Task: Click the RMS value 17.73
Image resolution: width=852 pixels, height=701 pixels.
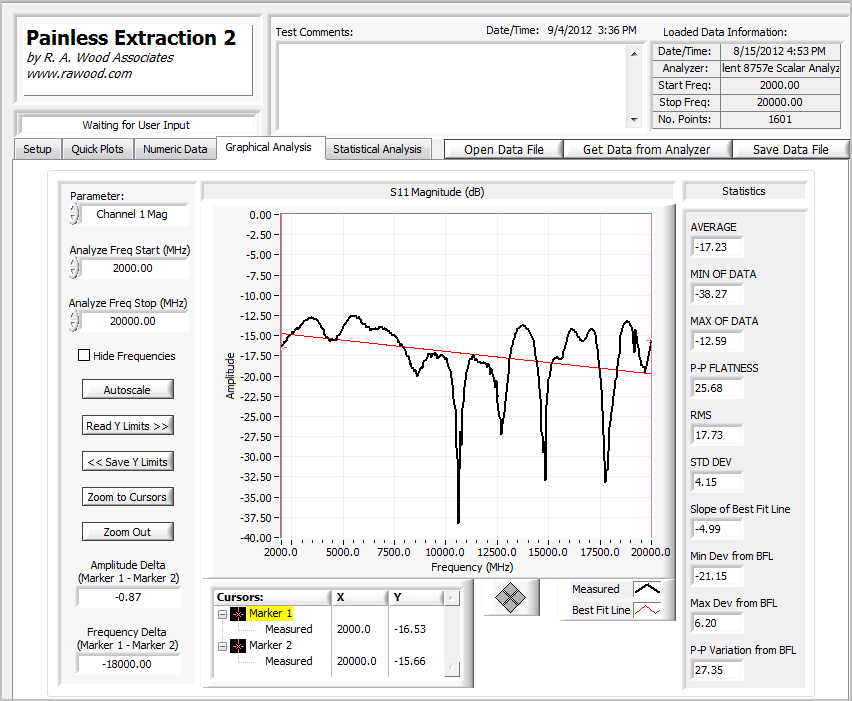Action: coord(717,435)
